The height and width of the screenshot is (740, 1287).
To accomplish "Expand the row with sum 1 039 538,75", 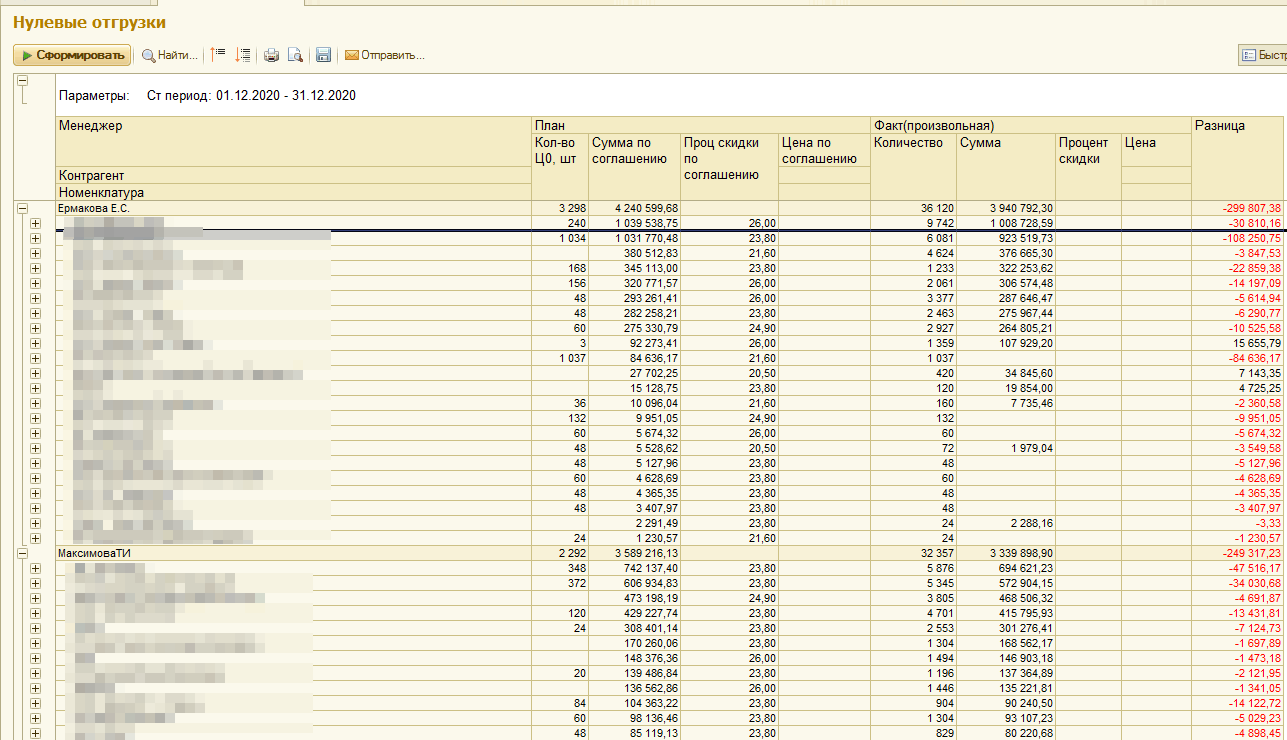I will tap(36, 223).
